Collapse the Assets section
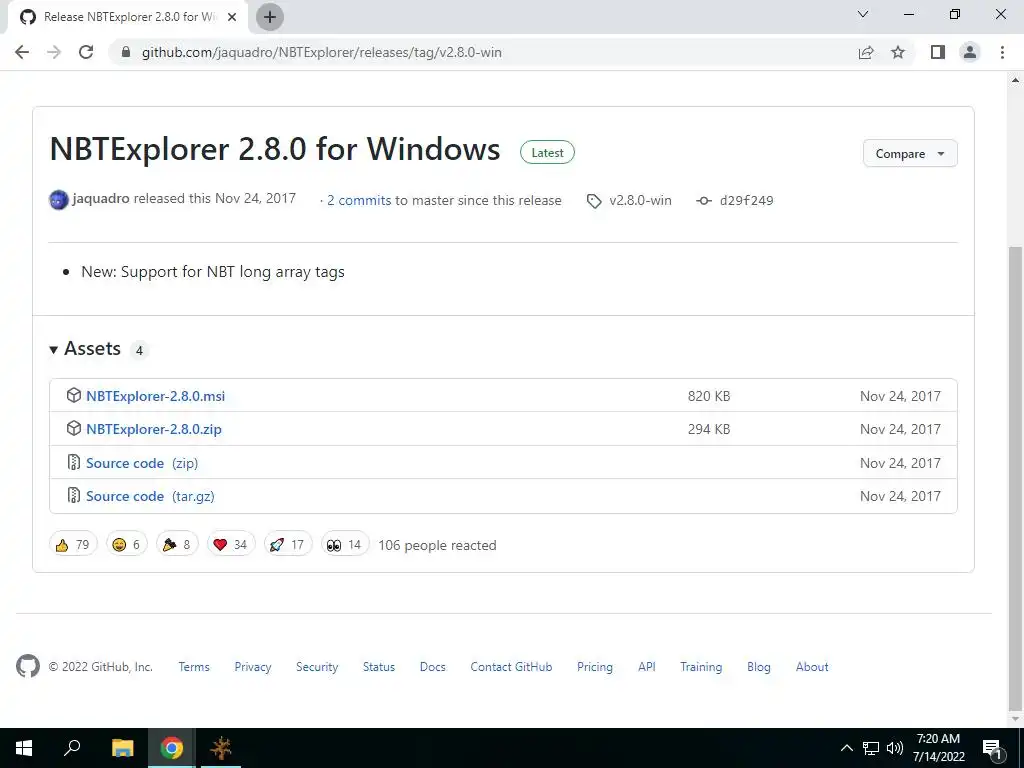 click(86, 349)
